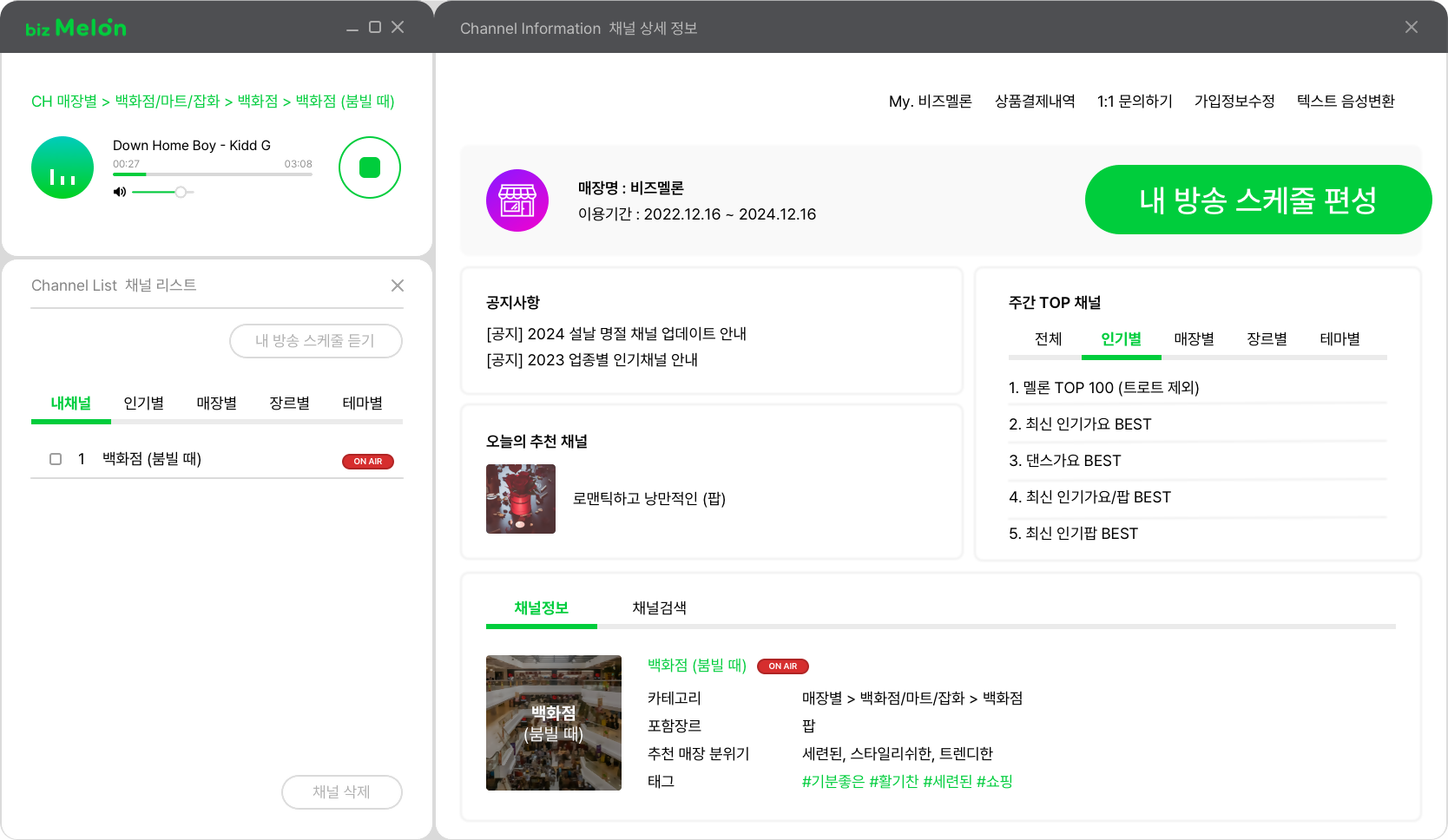
Task: Click the 채널 삭제 button
Action: 342,792
